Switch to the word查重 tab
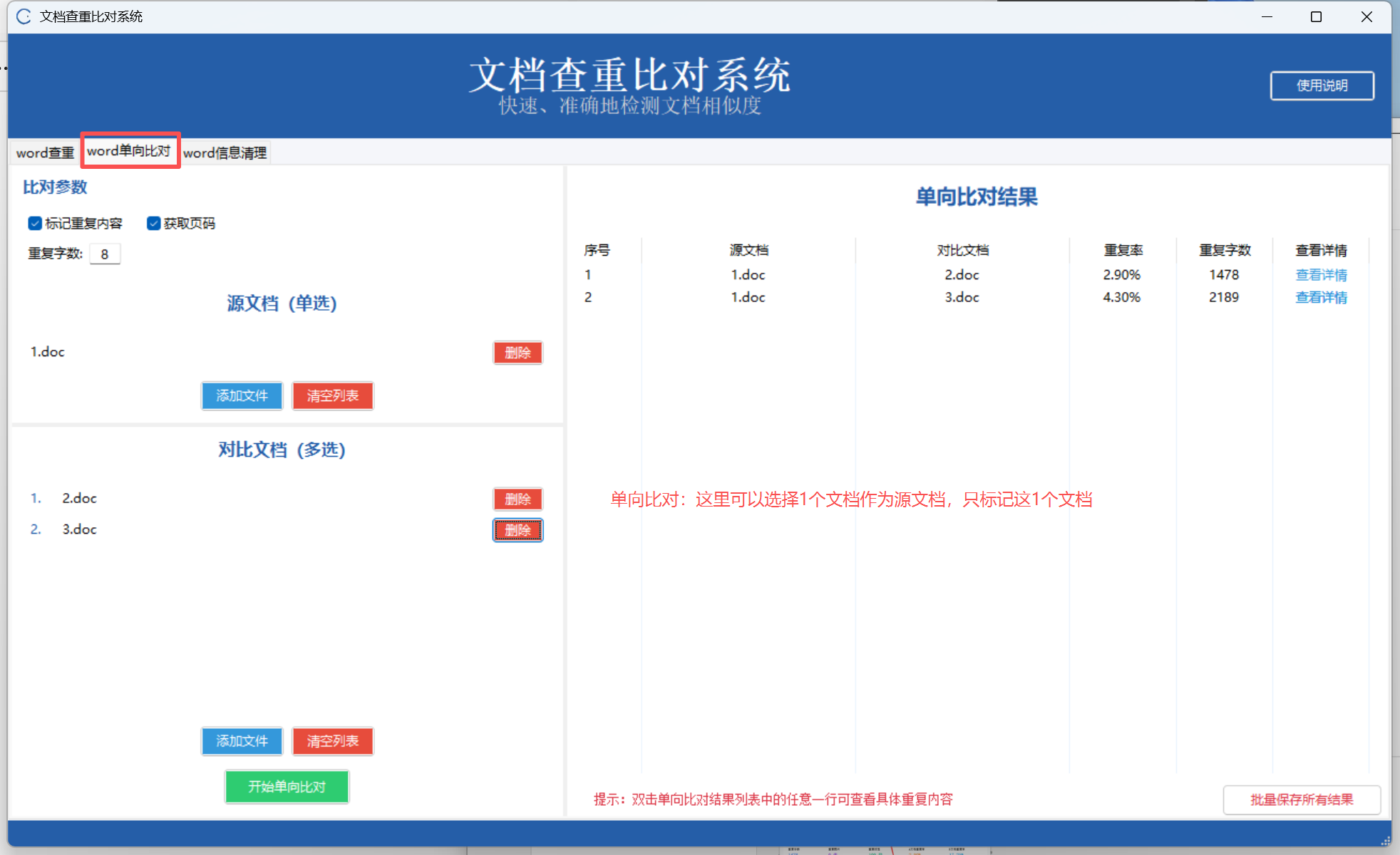The width and height of the screenshot is (1400, 855). pos(45,152)
